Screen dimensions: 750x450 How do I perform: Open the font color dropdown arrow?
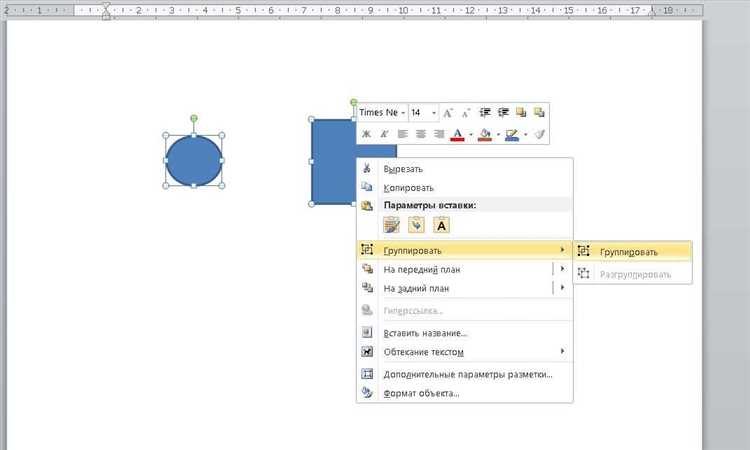click(x=471, y=134)
